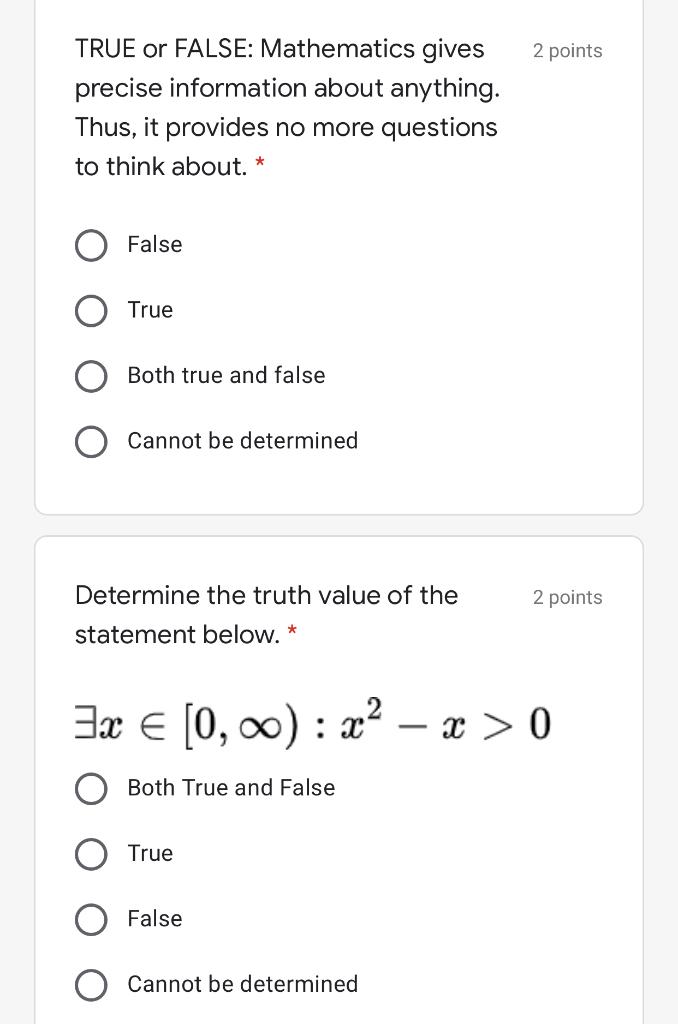Click the "2 points" label on the first question
Screen dimensions: 678x1024
(x=567, y=50)
